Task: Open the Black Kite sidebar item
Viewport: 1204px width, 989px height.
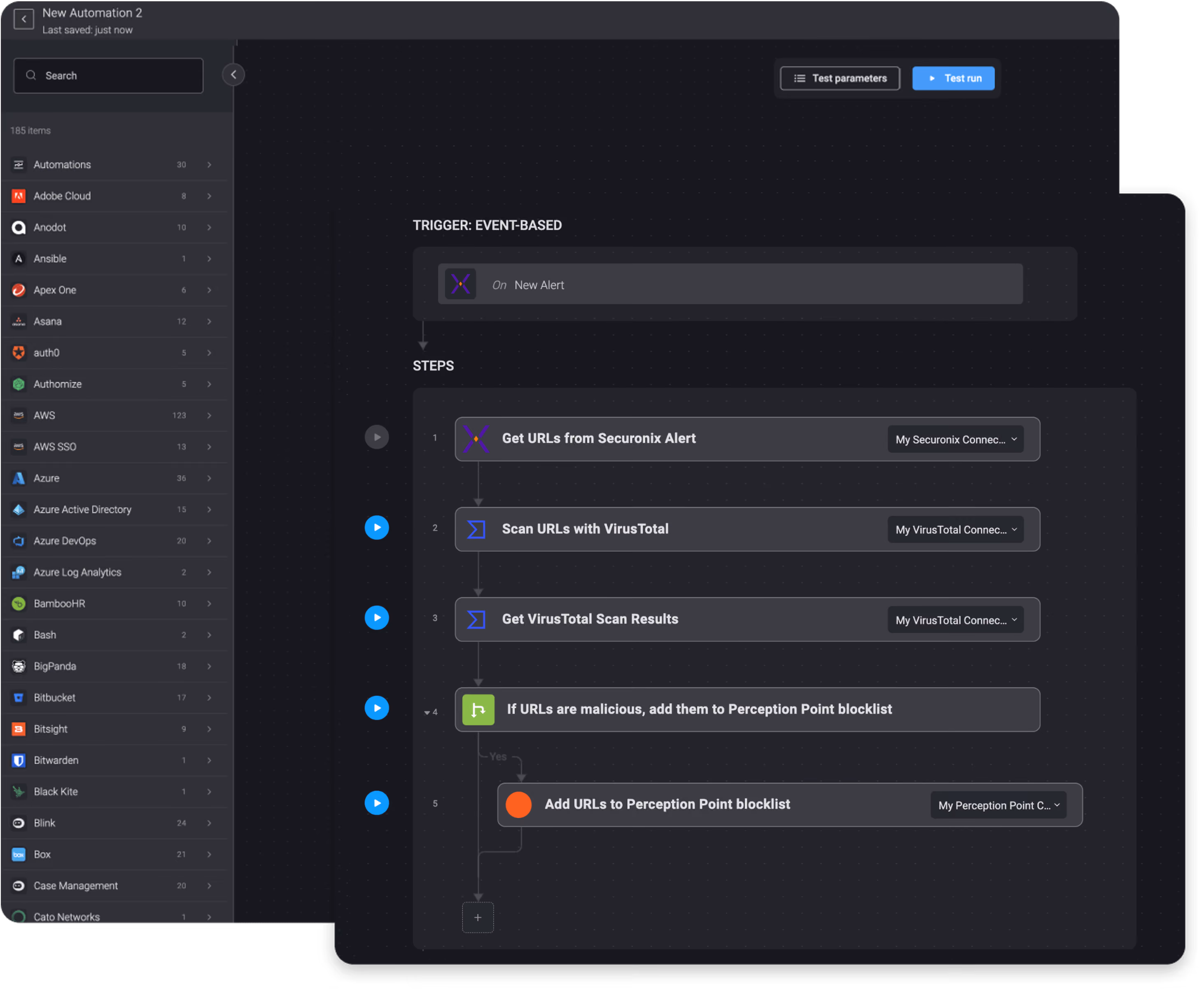Action: tap(114, 791)
